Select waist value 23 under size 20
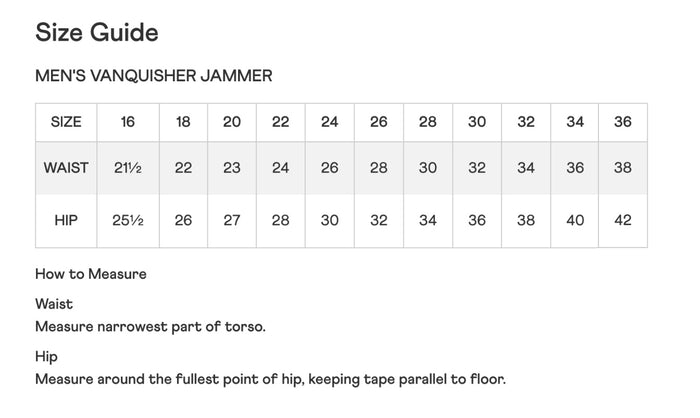Viewport: 700px width, 418px height. [232, 168]
